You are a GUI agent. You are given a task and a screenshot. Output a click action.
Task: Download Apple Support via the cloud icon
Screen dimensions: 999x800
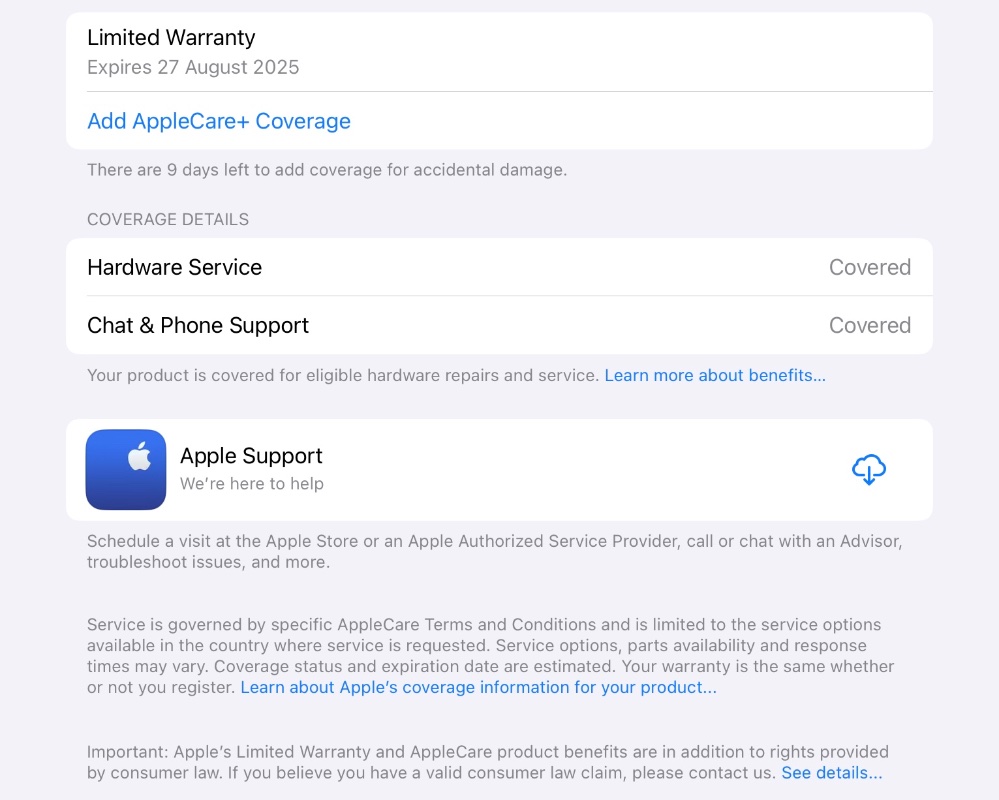pyautogui.click(x=868, y=469)
